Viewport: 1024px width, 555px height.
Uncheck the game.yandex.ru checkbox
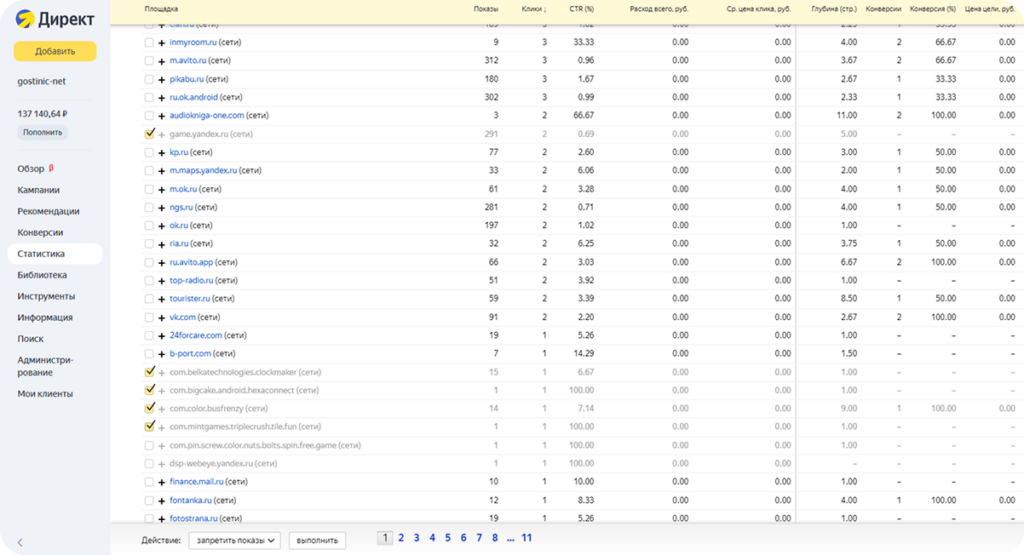click(x=149, y=133)
